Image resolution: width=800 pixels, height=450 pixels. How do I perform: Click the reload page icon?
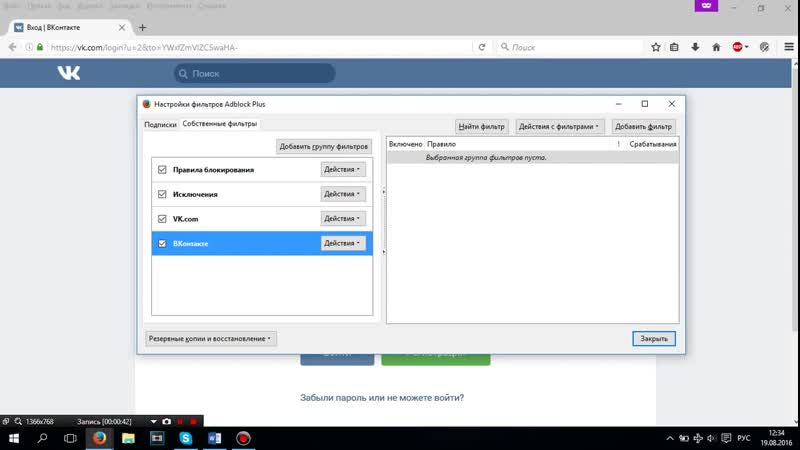coord(482,47)
